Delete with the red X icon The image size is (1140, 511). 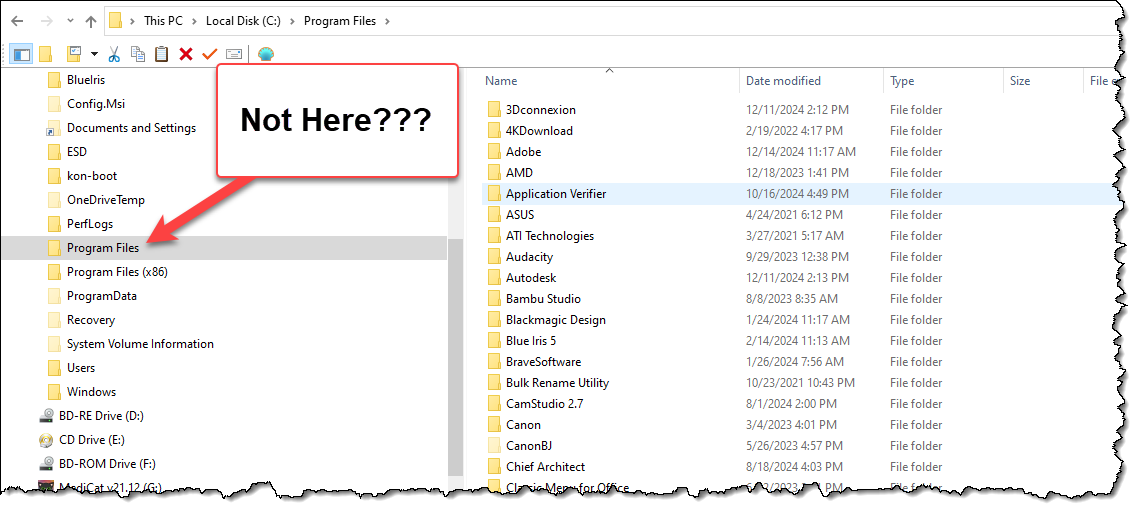coord(186,54)
